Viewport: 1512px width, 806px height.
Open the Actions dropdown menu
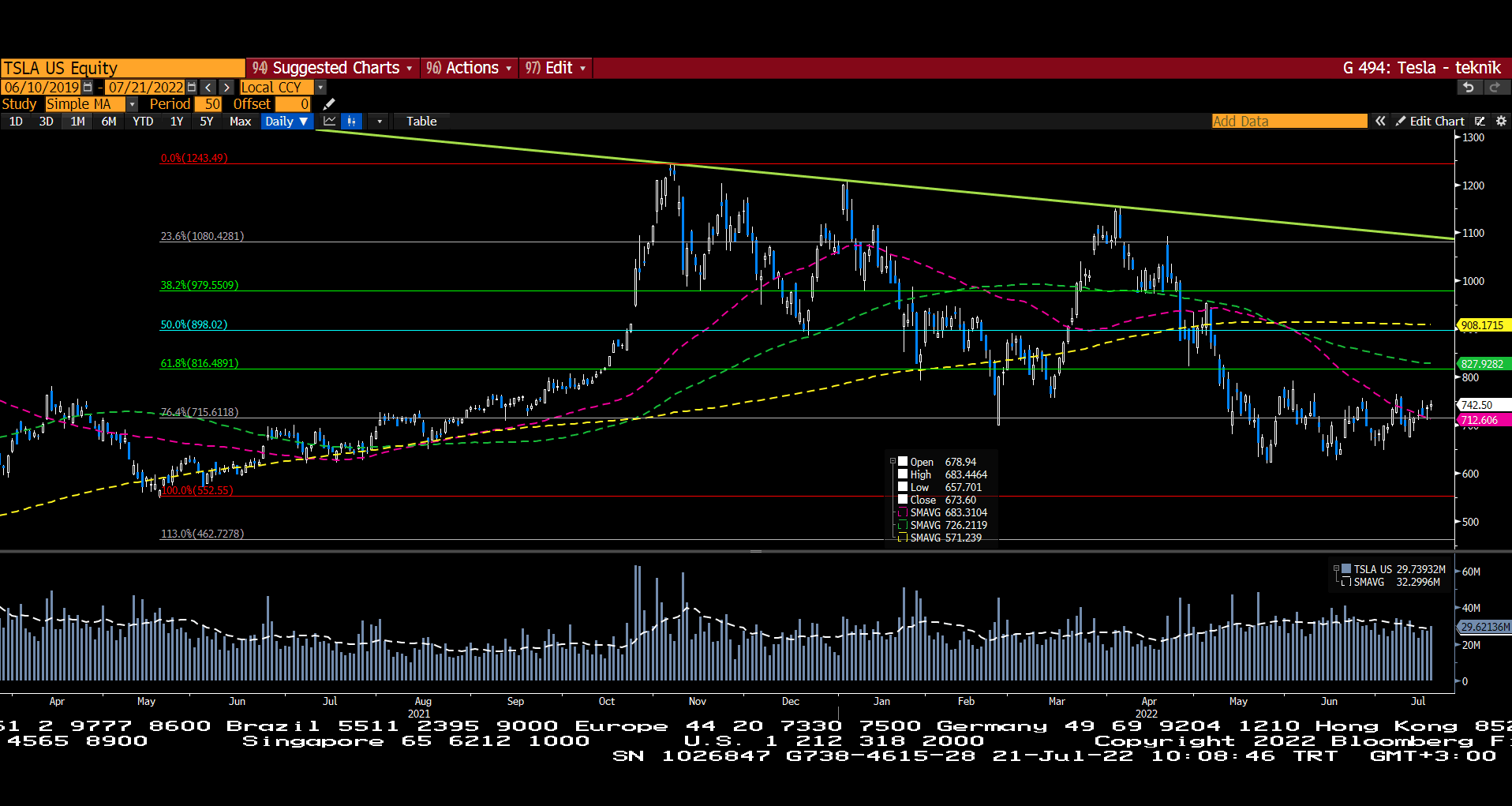469,68
